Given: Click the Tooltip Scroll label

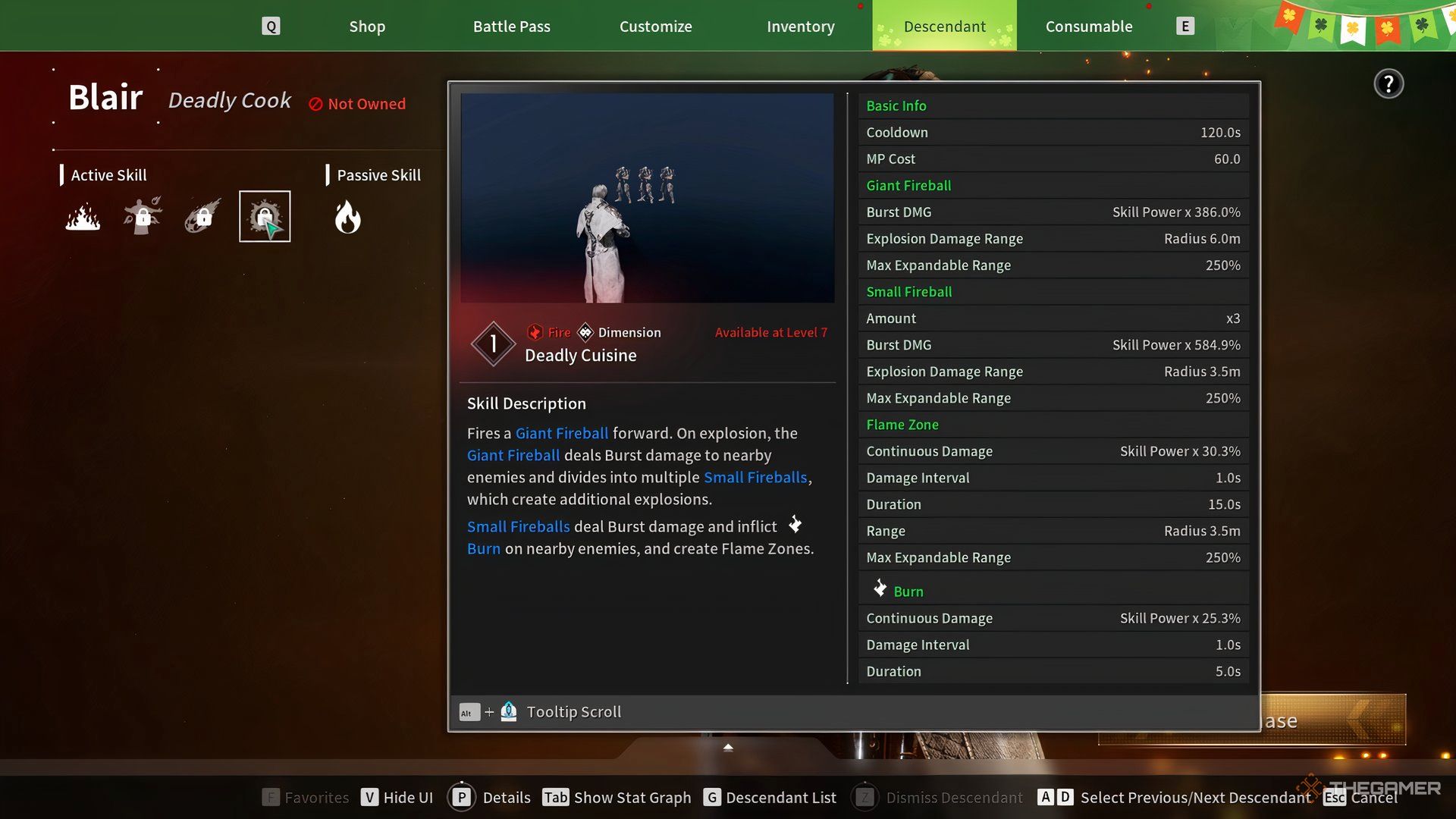Looking at the screenshot, I should [x=574, y=711].
